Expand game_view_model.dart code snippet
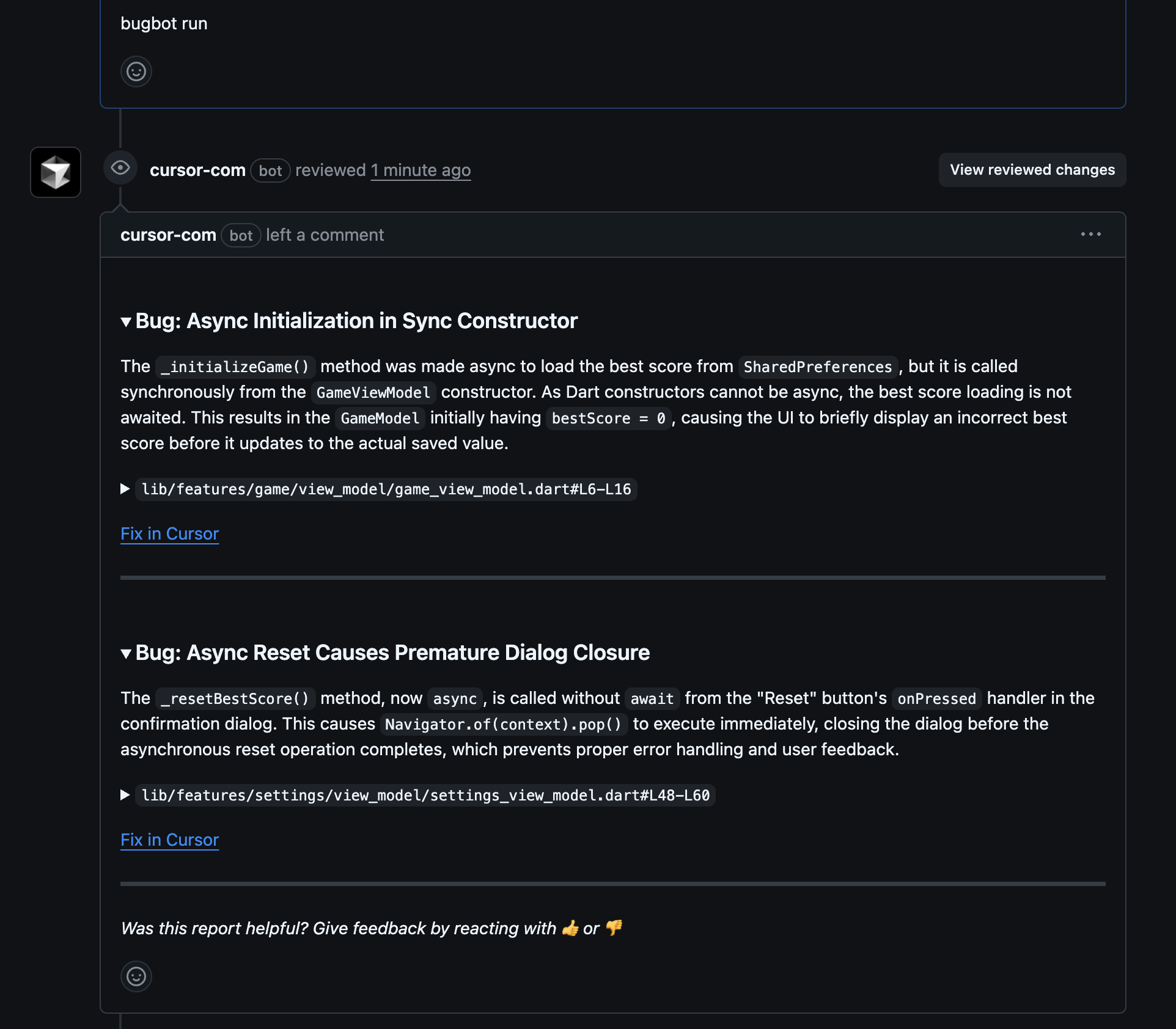This screenshot has width=1176, height=1029. click(x=125, y=489)
